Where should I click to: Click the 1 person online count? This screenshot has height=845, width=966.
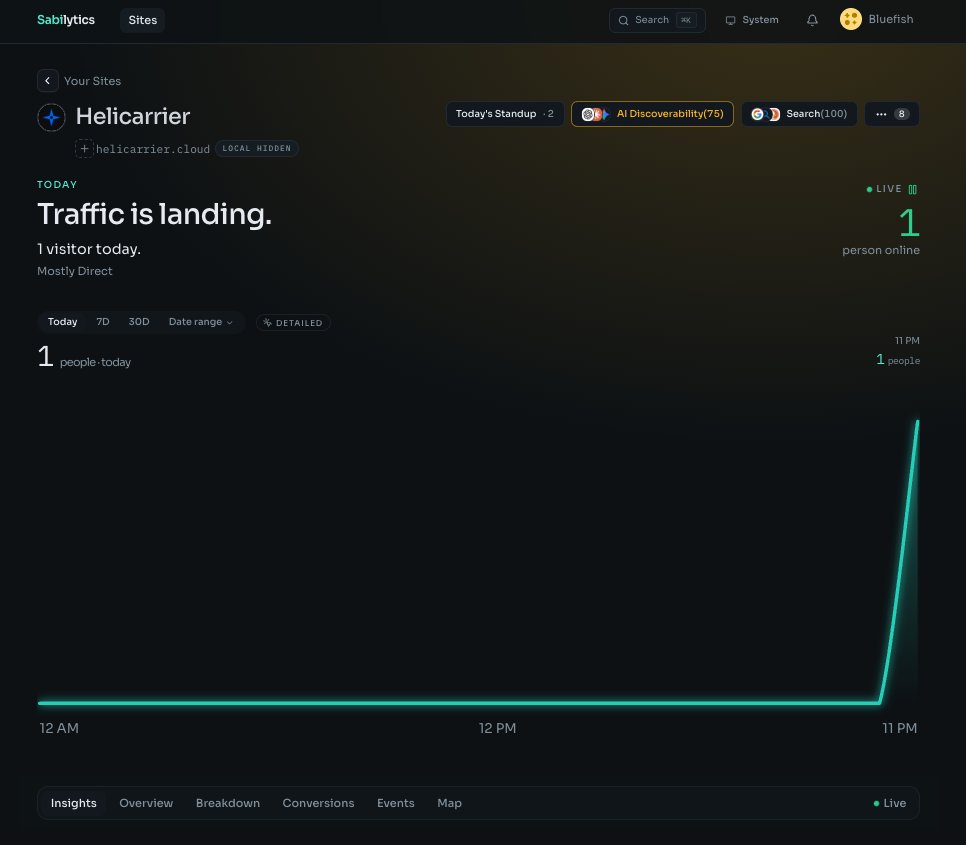point(909,222)
